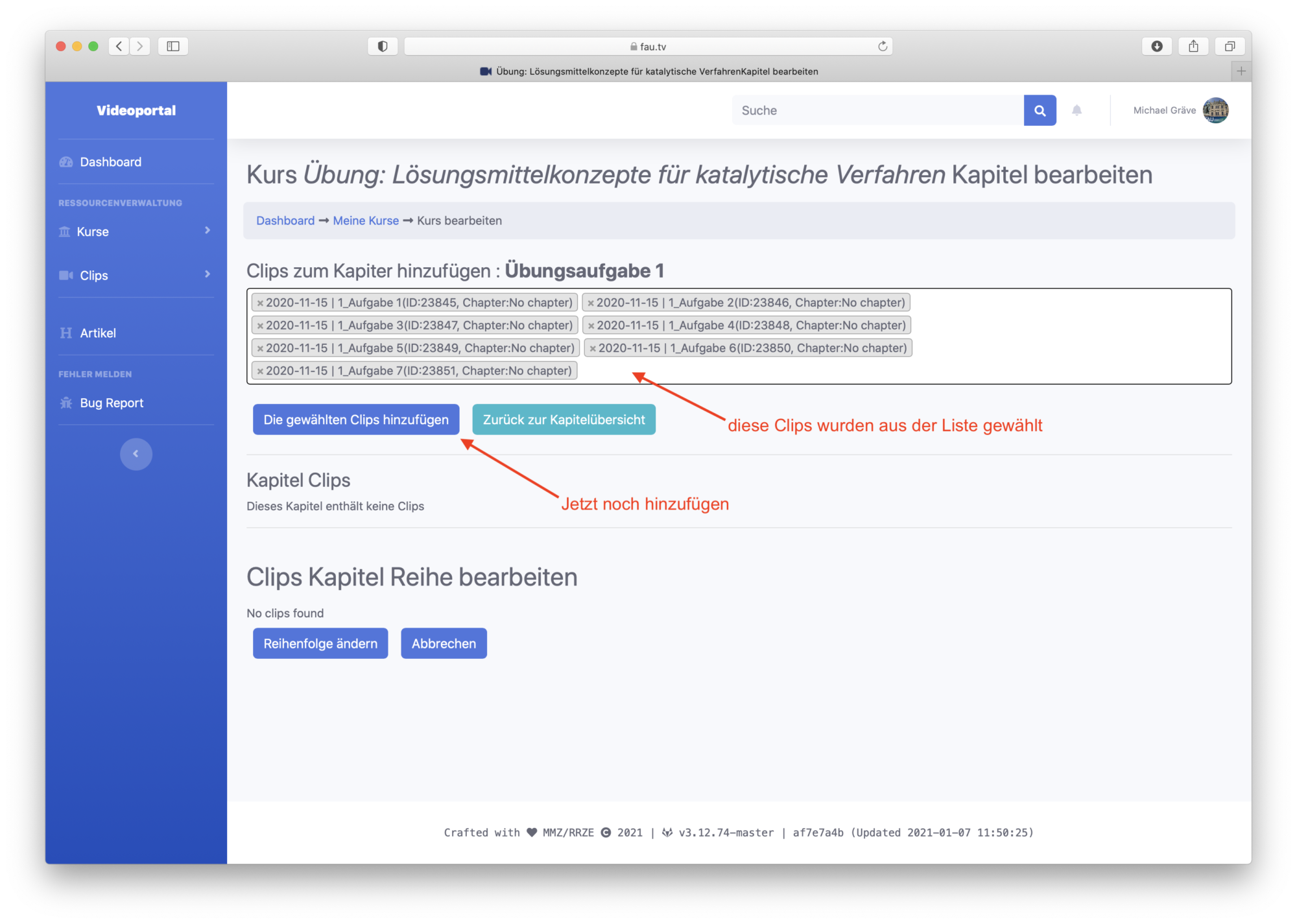
Task: Remove the 1_Aufgabe 7 clip tag
Action: pyautogui.click(x=260, y=371)
